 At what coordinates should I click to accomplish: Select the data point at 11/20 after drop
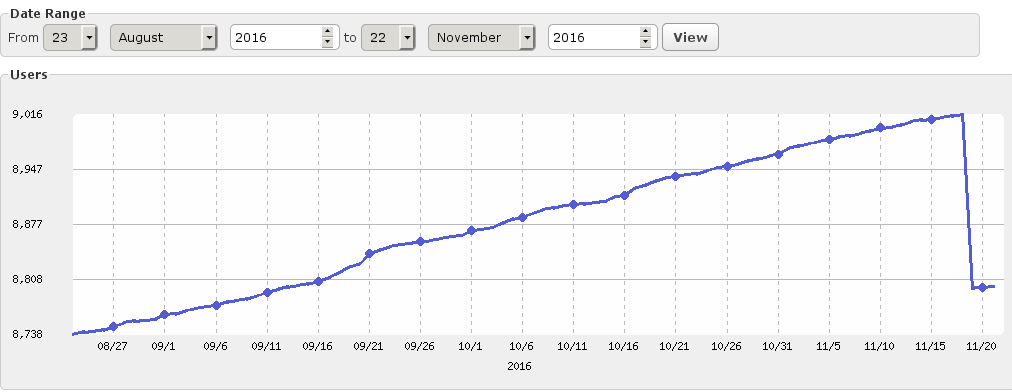click(x=982, y=287)
